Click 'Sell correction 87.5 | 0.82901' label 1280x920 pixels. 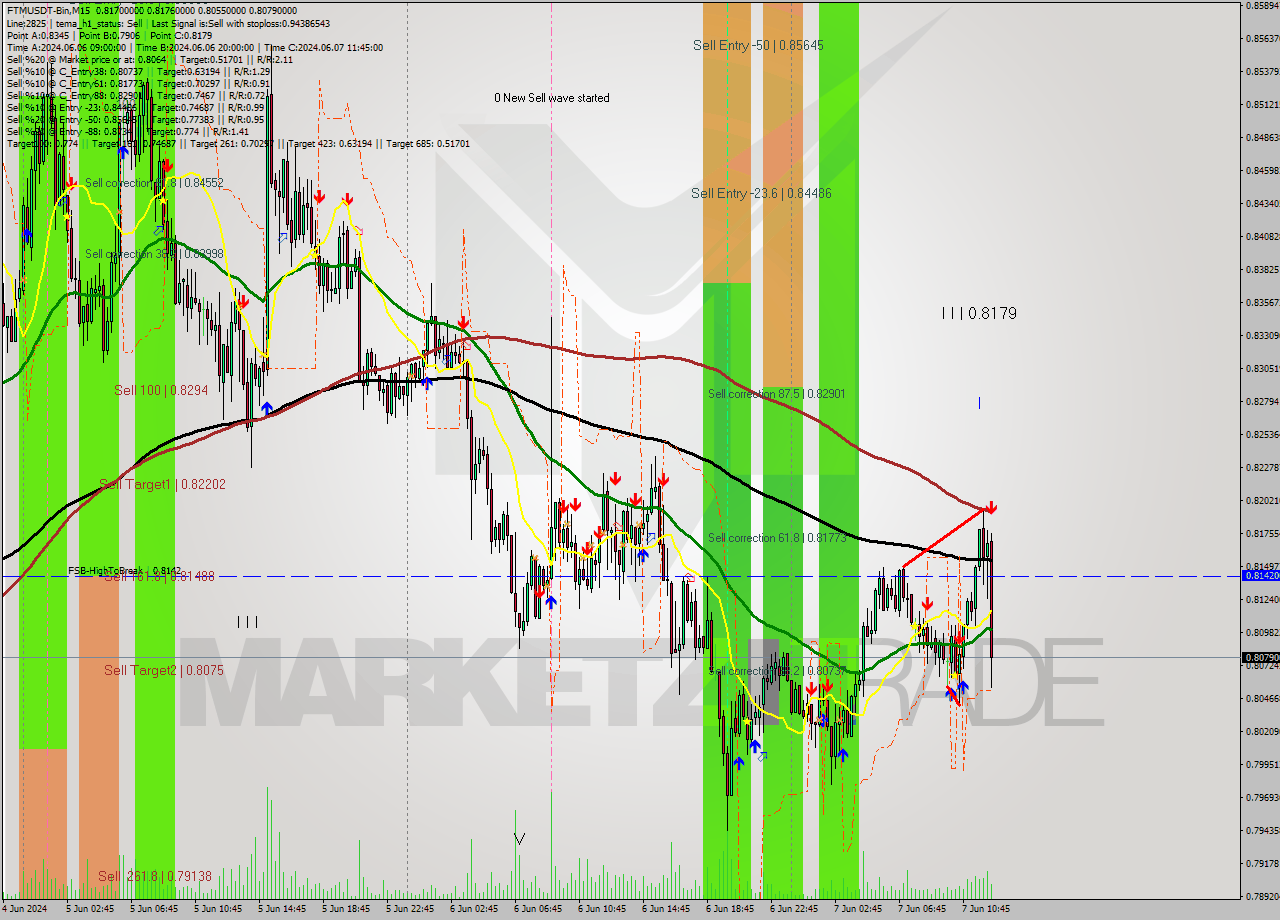coord(776,394)
